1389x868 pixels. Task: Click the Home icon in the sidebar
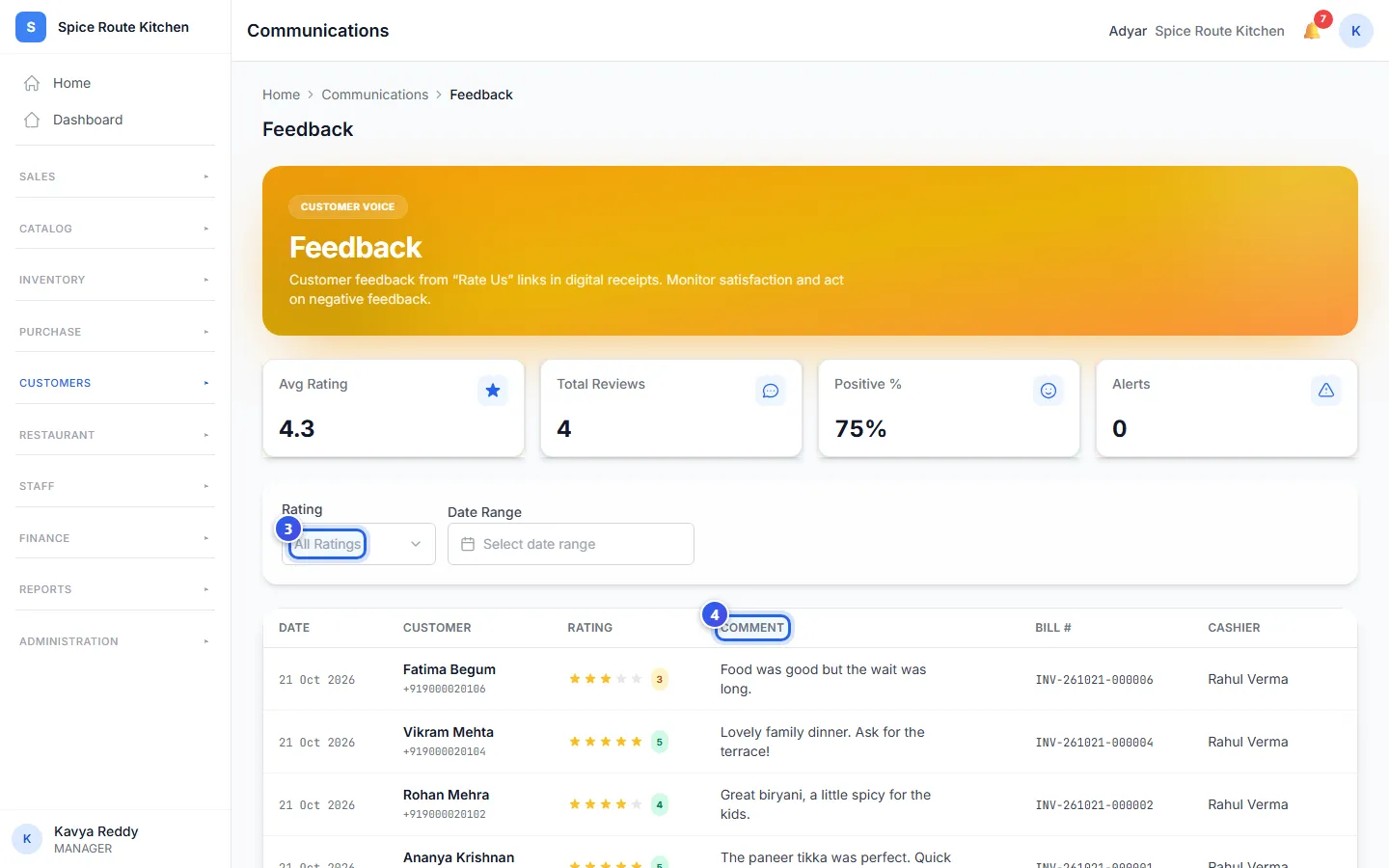(x=32, y=83)
